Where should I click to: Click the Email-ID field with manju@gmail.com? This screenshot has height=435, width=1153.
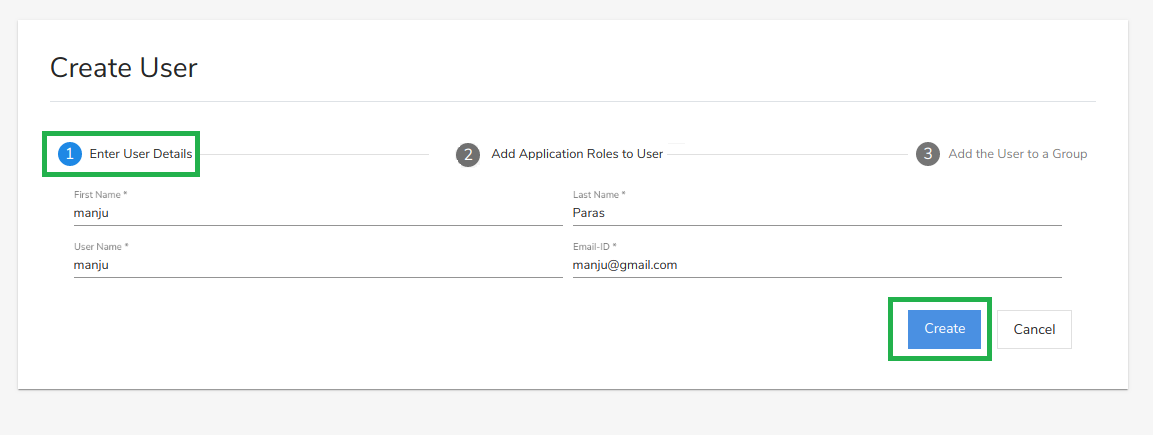[x=816, y=265]
